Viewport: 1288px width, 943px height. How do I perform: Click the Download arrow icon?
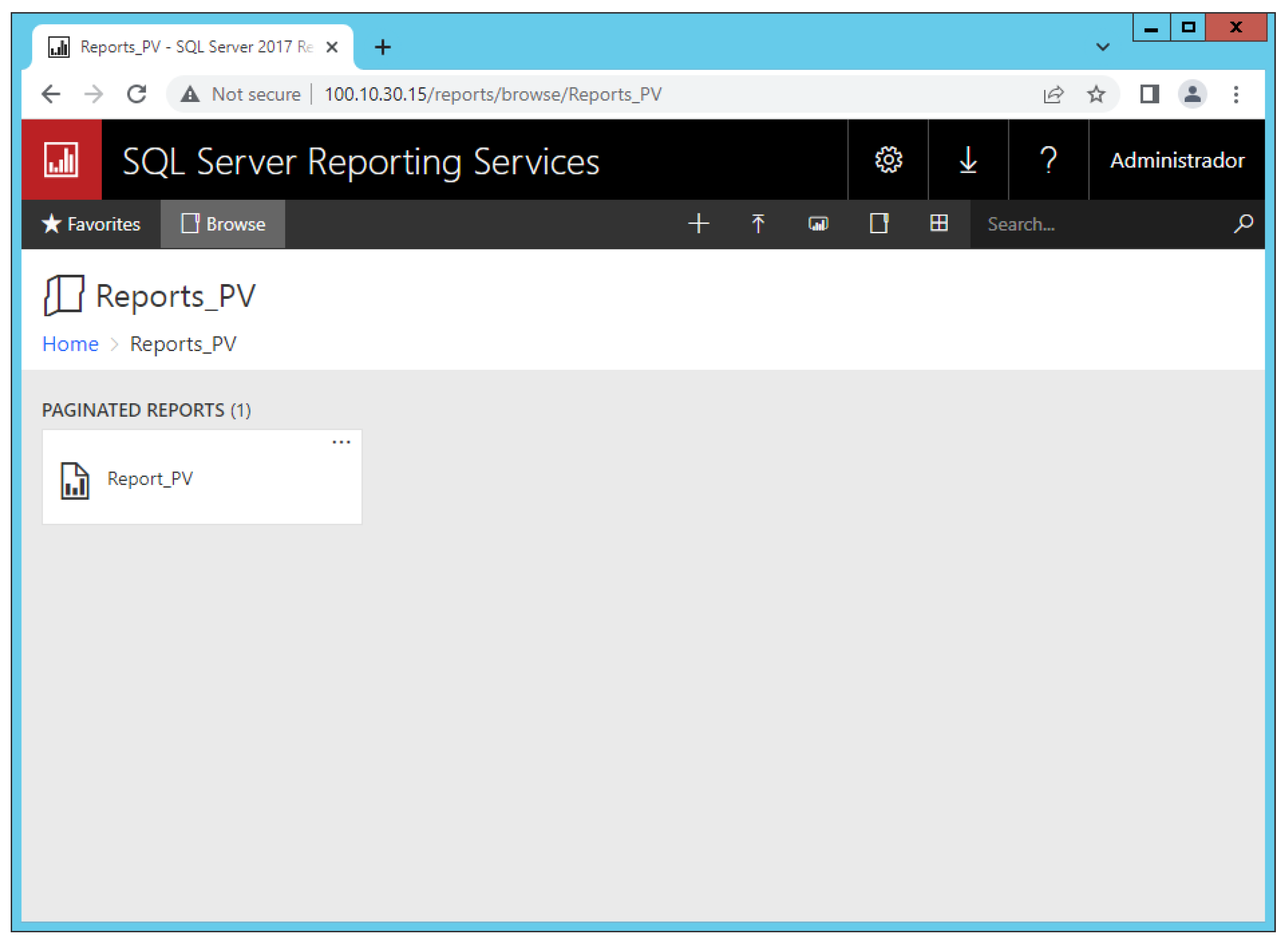coord(968,160)
